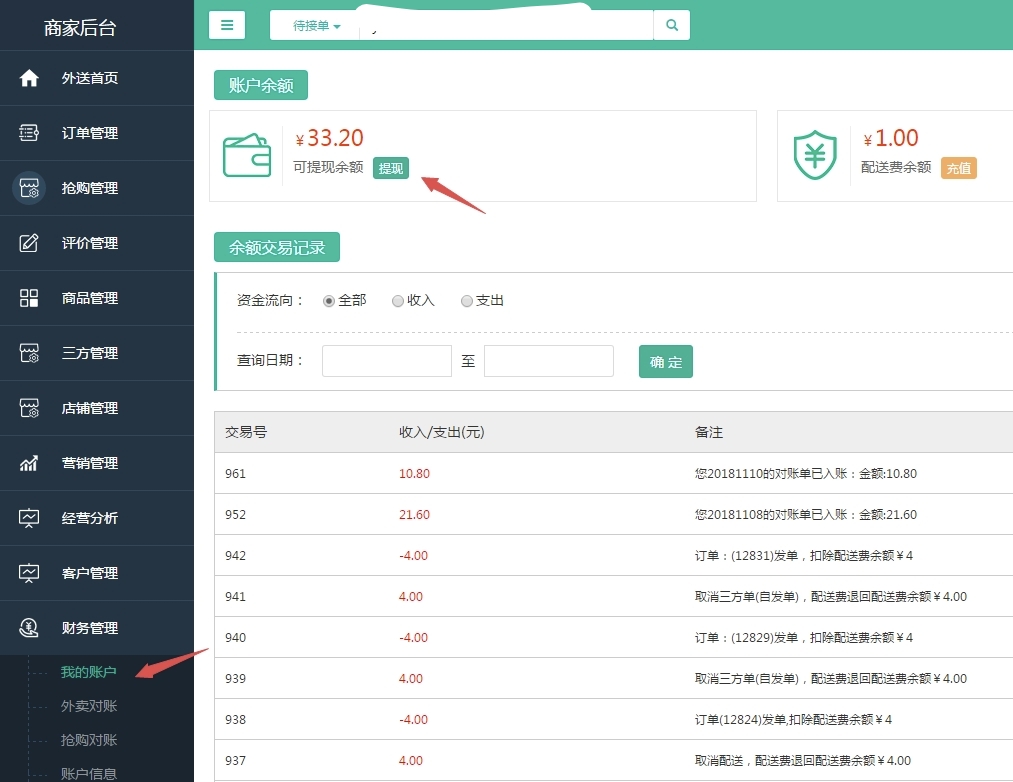Open the 待接单 dropdown
The height and width of the screenshot is (782, 1013).
click(316, 26)
